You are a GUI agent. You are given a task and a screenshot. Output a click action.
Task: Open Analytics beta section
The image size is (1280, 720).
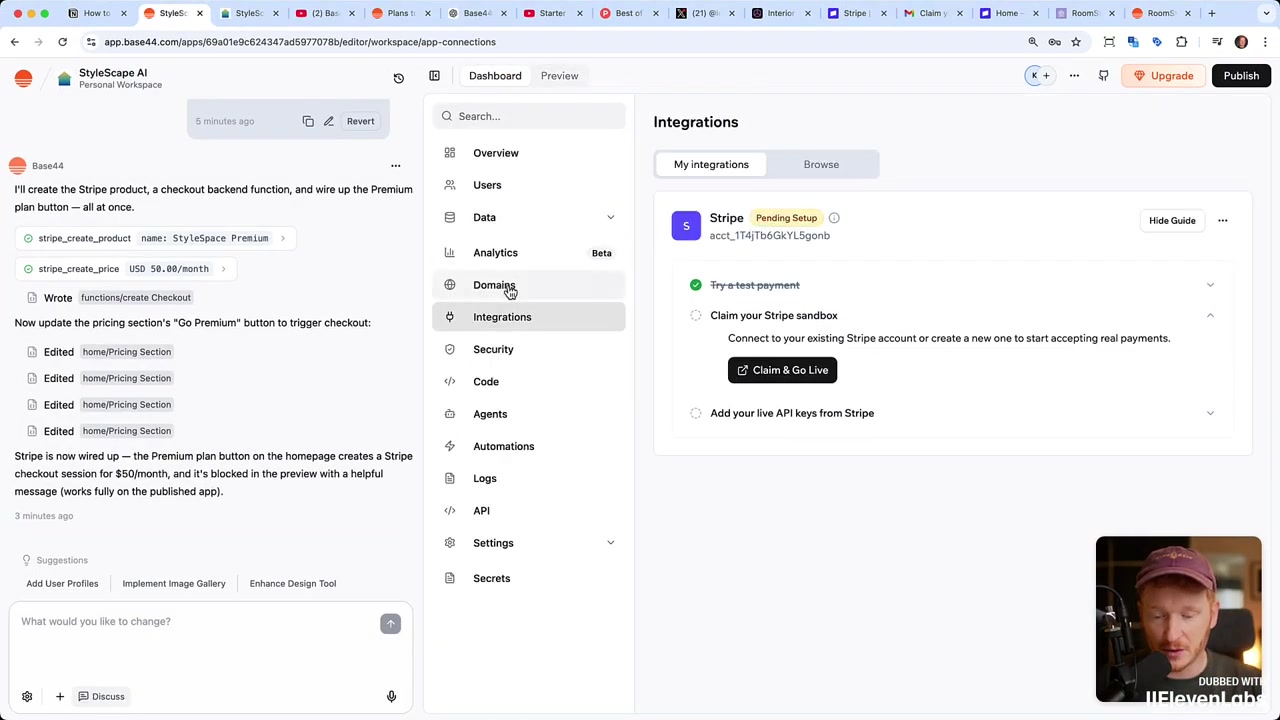[x=529, y=253]
